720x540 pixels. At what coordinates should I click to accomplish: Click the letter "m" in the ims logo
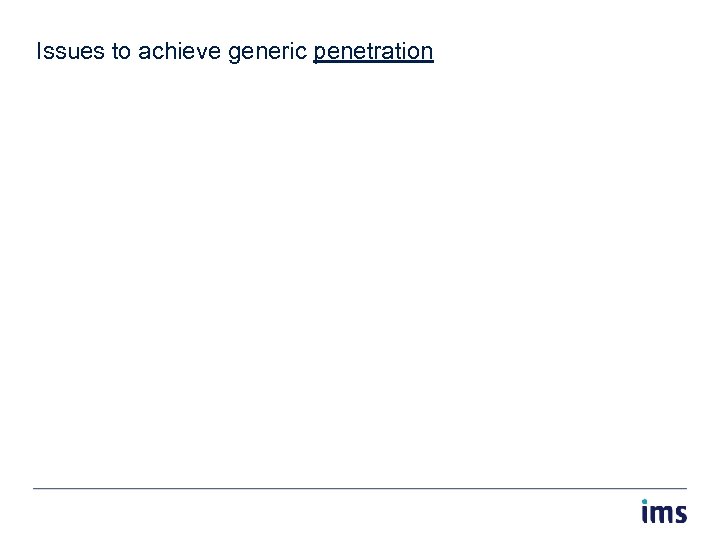(662, 515)
